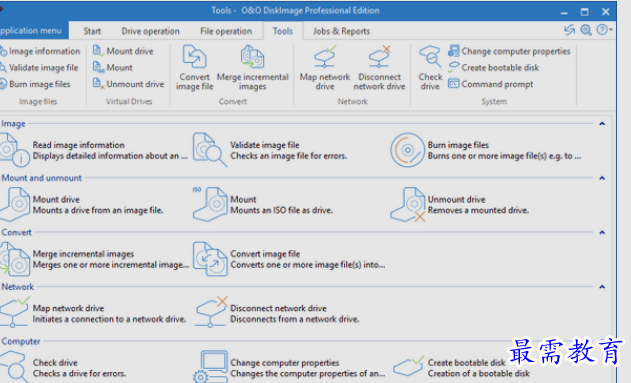Click the Mount ISO file icon in list
This screenshot has height=383, width=631.
click(210, 204)
